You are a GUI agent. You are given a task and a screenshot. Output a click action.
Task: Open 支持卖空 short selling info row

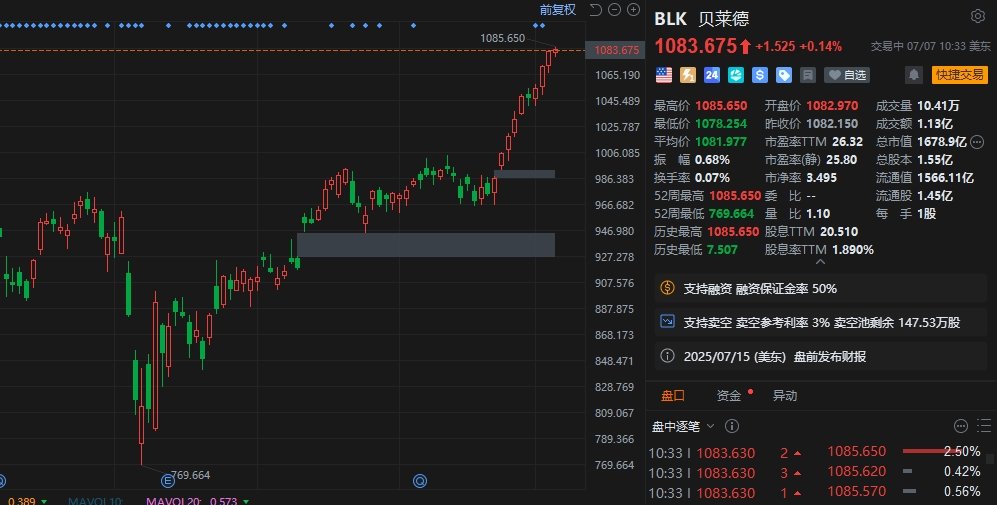(820, 322)
